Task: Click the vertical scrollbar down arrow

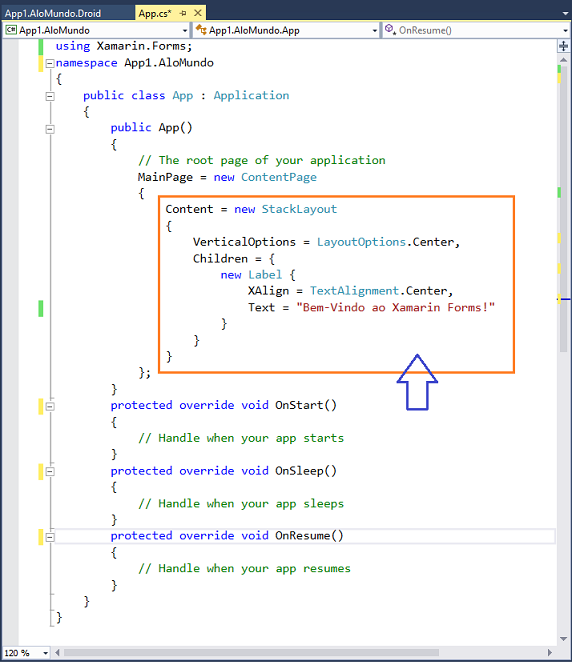Action: [564, 639]
